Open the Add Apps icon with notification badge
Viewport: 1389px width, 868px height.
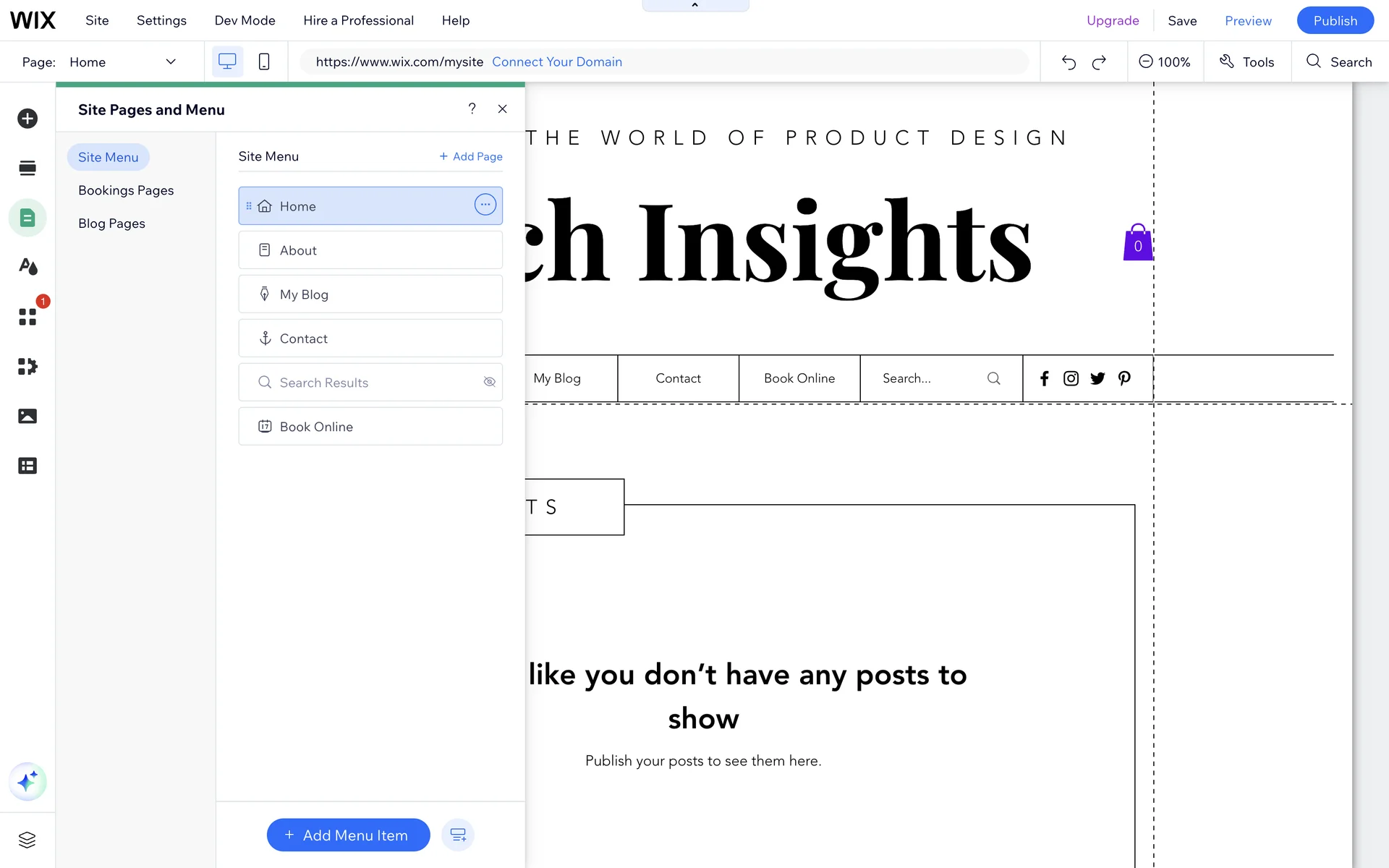pyautogui.click(x=27, y=317)
